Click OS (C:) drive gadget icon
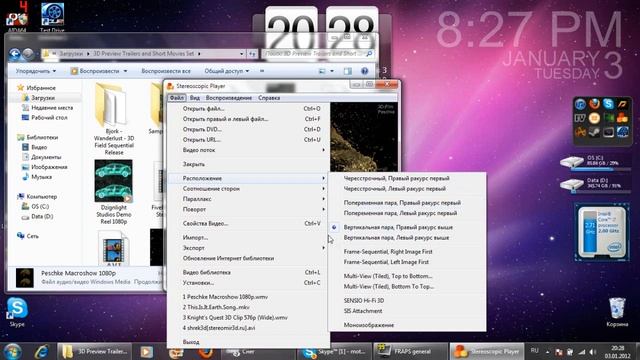 click(x=571, y=162)
